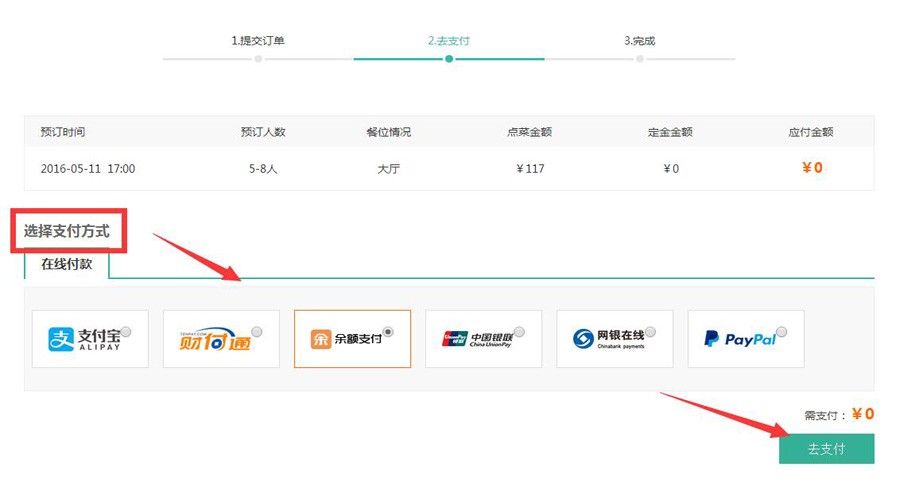Open the 在线付款 tab
The width and height of the screenshot is (900, 500).
67,264
